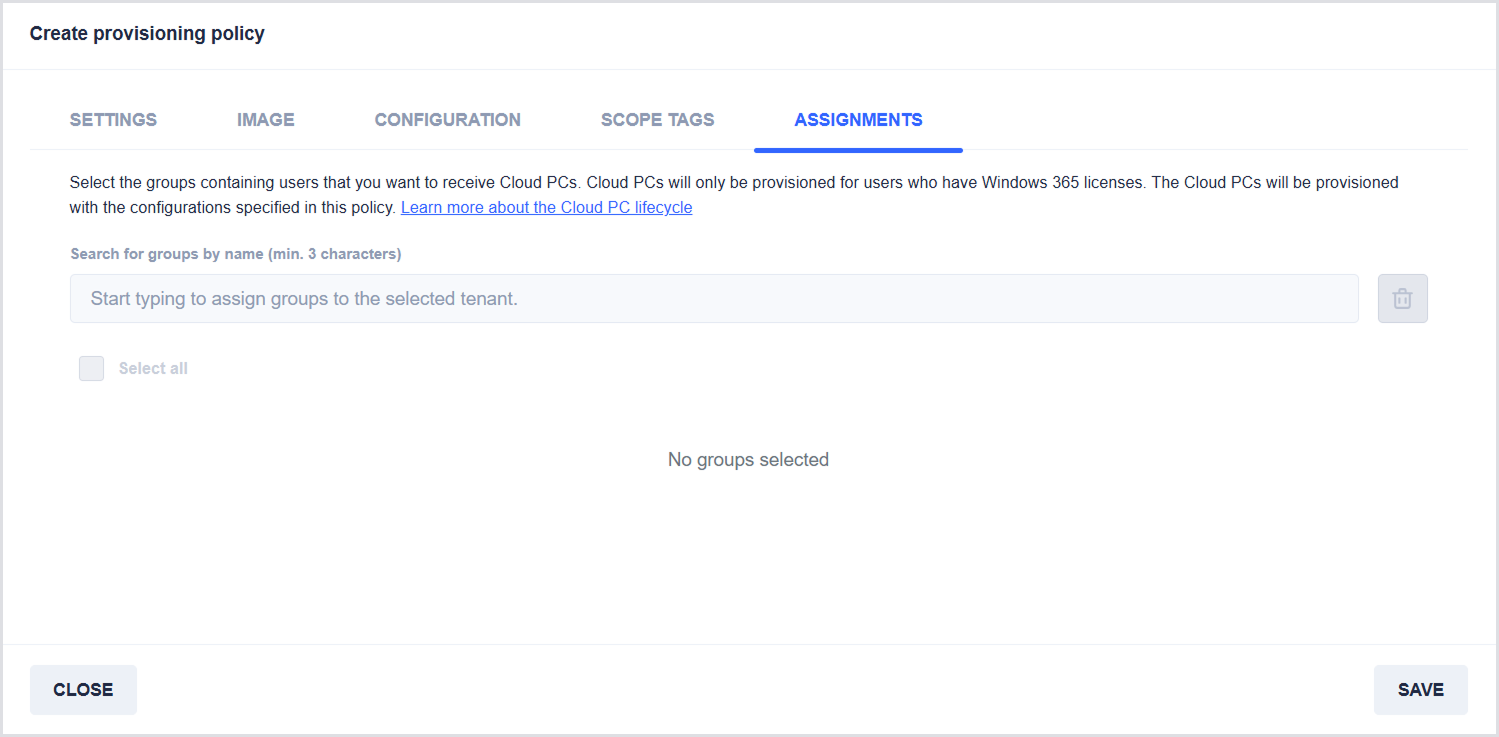Click the 'Start typing to assign groups' placeholder
Image resolution: width=1499 pixels, height=737 pixels.
coord(304,299)
